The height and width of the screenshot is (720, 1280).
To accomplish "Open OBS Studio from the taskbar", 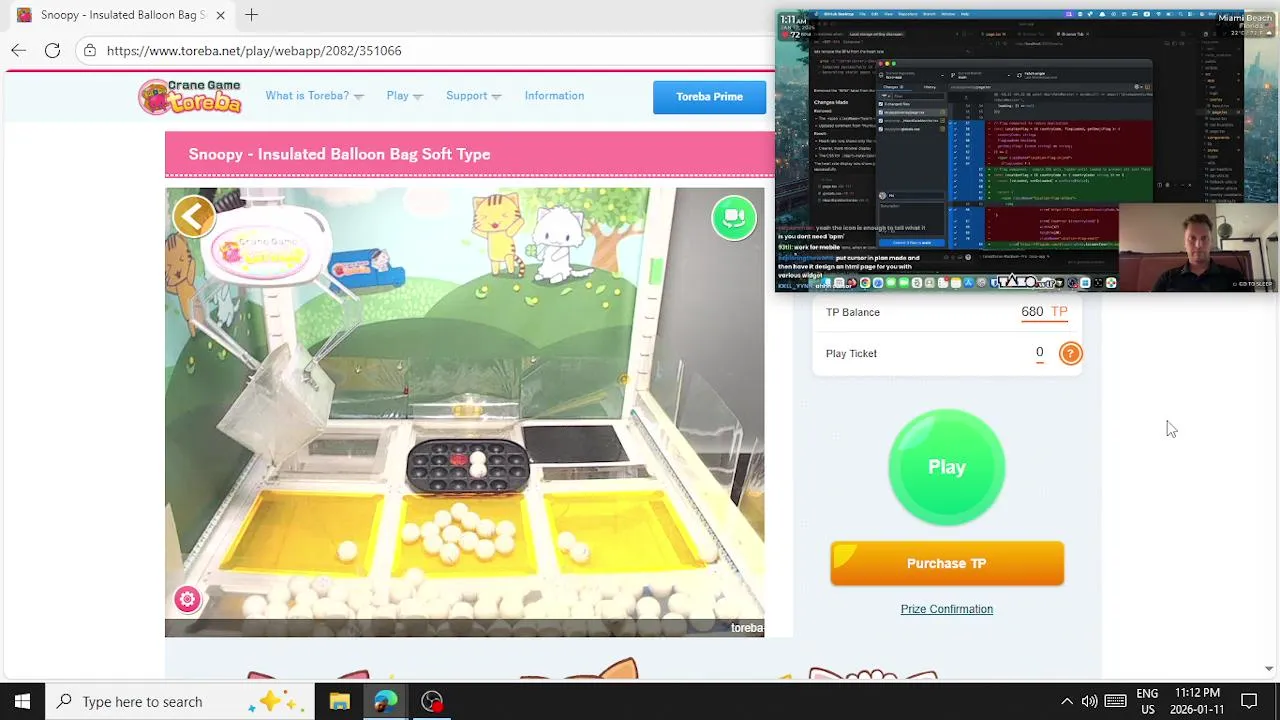I will point(432,701).
